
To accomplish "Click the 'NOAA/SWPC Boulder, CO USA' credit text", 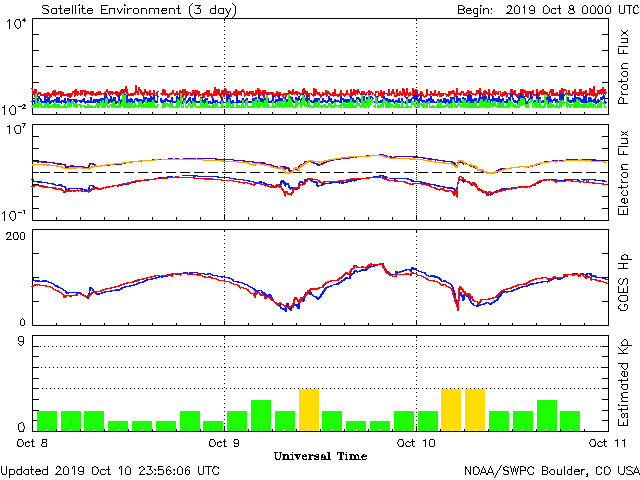I will pos(552,471).
